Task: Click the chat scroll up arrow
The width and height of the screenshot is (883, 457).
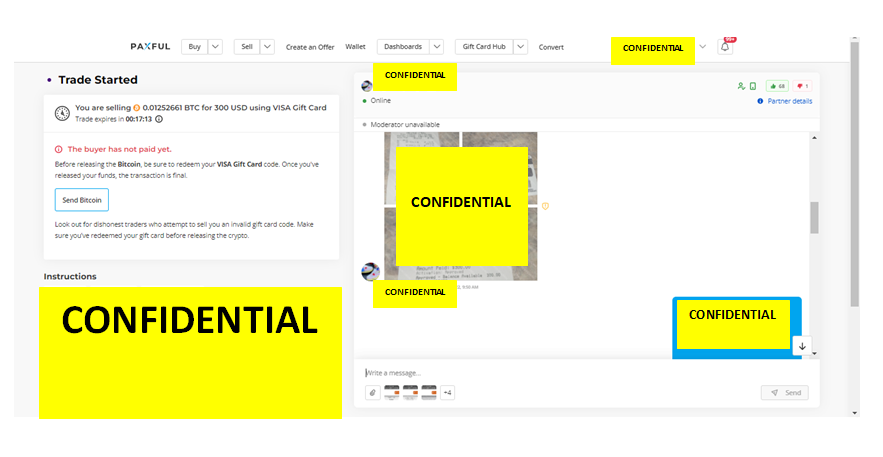Action: click(814, 138)
